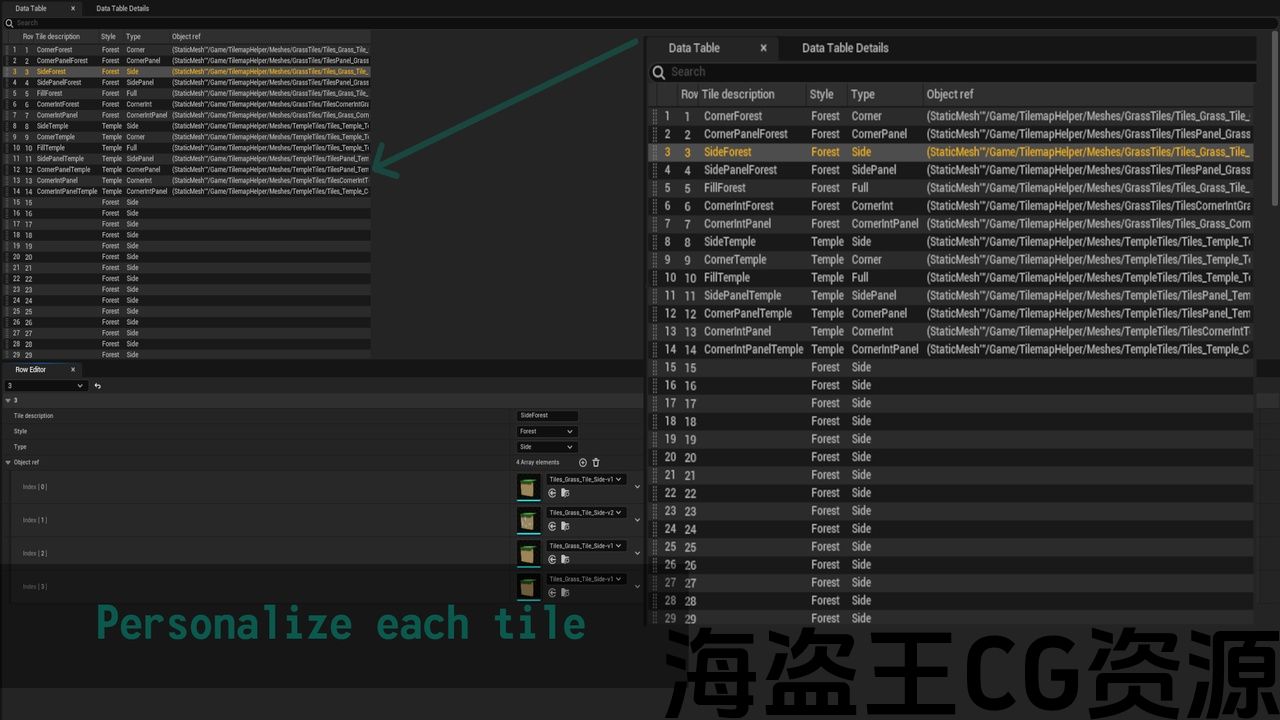Click the Tile description field containing SideForest

tap(547, 416)
